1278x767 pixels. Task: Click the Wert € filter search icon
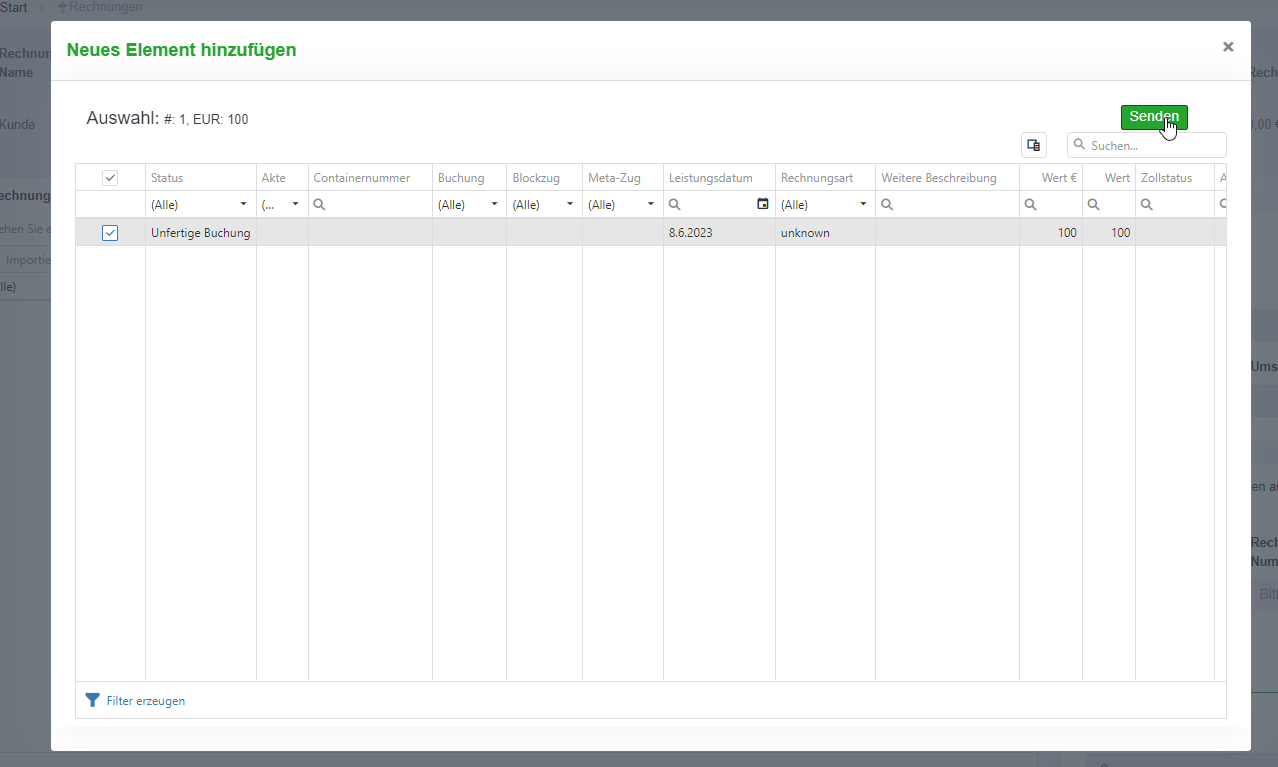coord(1031,204)
